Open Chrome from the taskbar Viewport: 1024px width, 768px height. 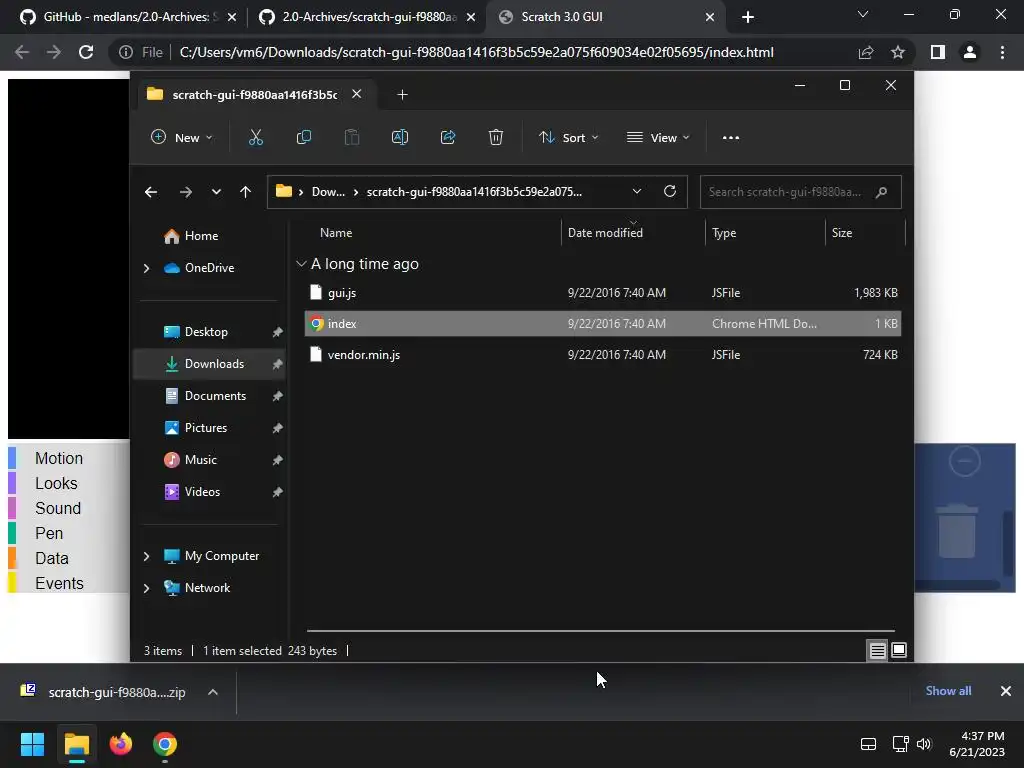point(165,744)
